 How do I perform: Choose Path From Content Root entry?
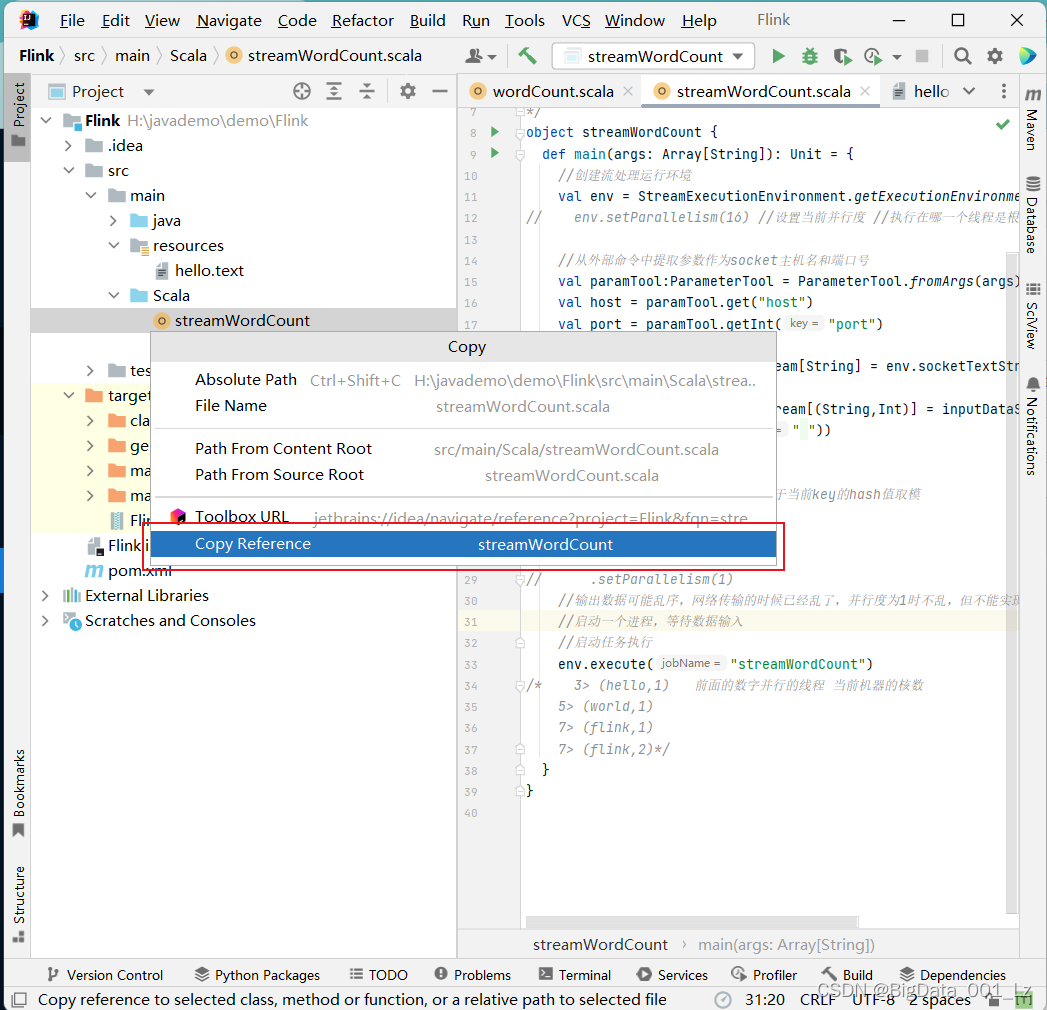coord(463,449)
